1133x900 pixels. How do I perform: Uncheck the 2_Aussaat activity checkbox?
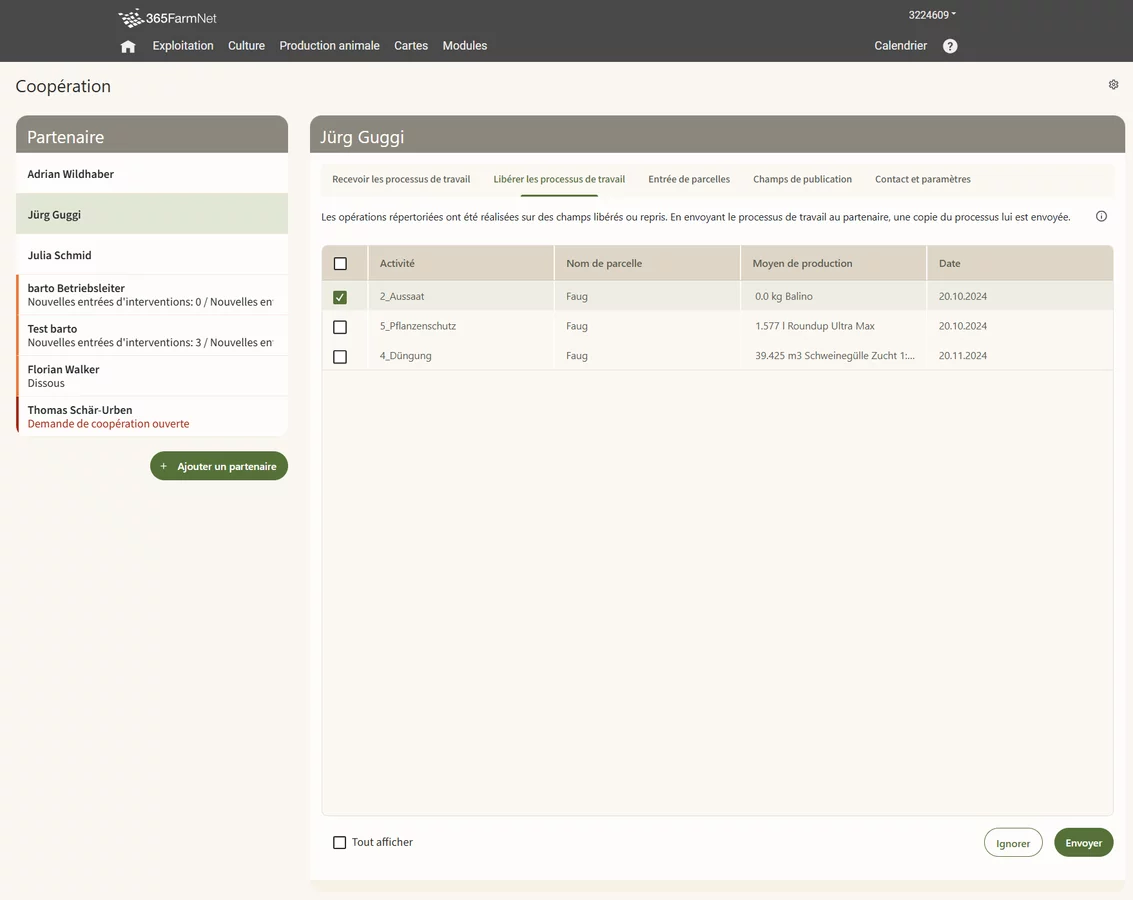coord(340,297)
